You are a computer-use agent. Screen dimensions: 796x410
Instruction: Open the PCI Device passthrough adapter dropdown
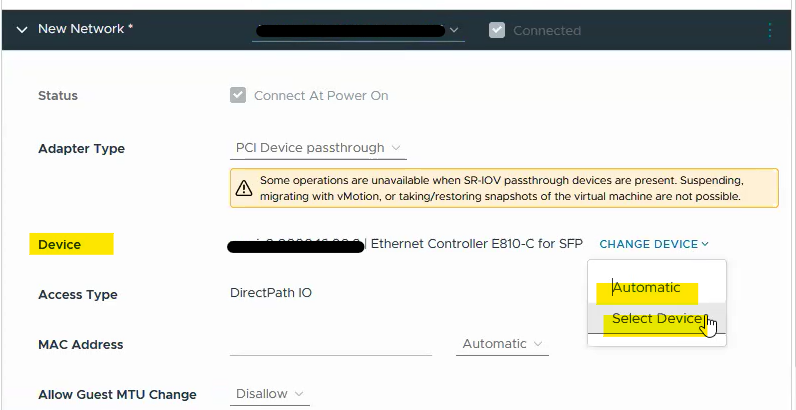pos(318,148)
